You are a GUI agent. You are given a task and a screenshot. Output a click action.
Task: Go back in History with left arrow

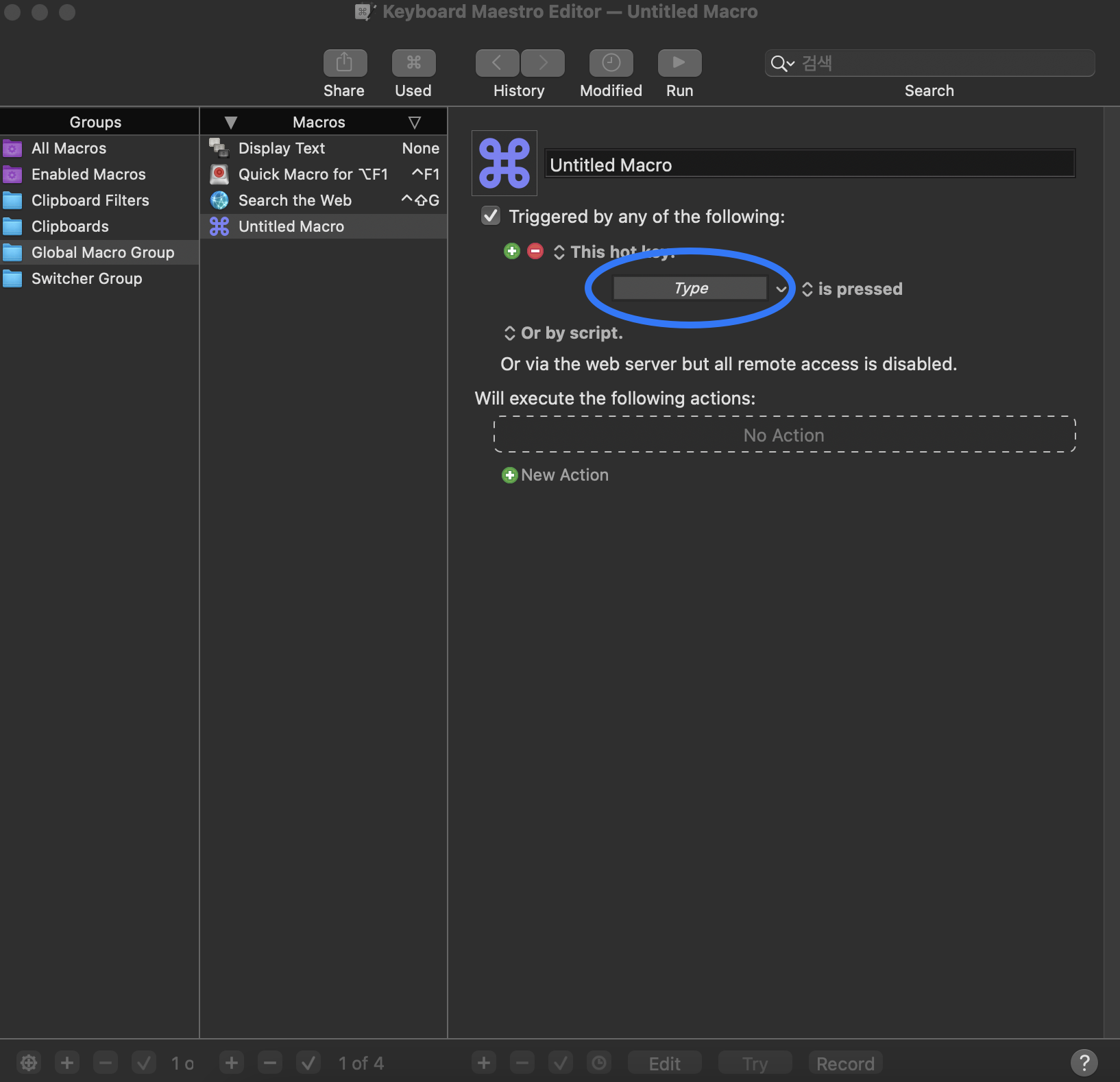point(497,63)
